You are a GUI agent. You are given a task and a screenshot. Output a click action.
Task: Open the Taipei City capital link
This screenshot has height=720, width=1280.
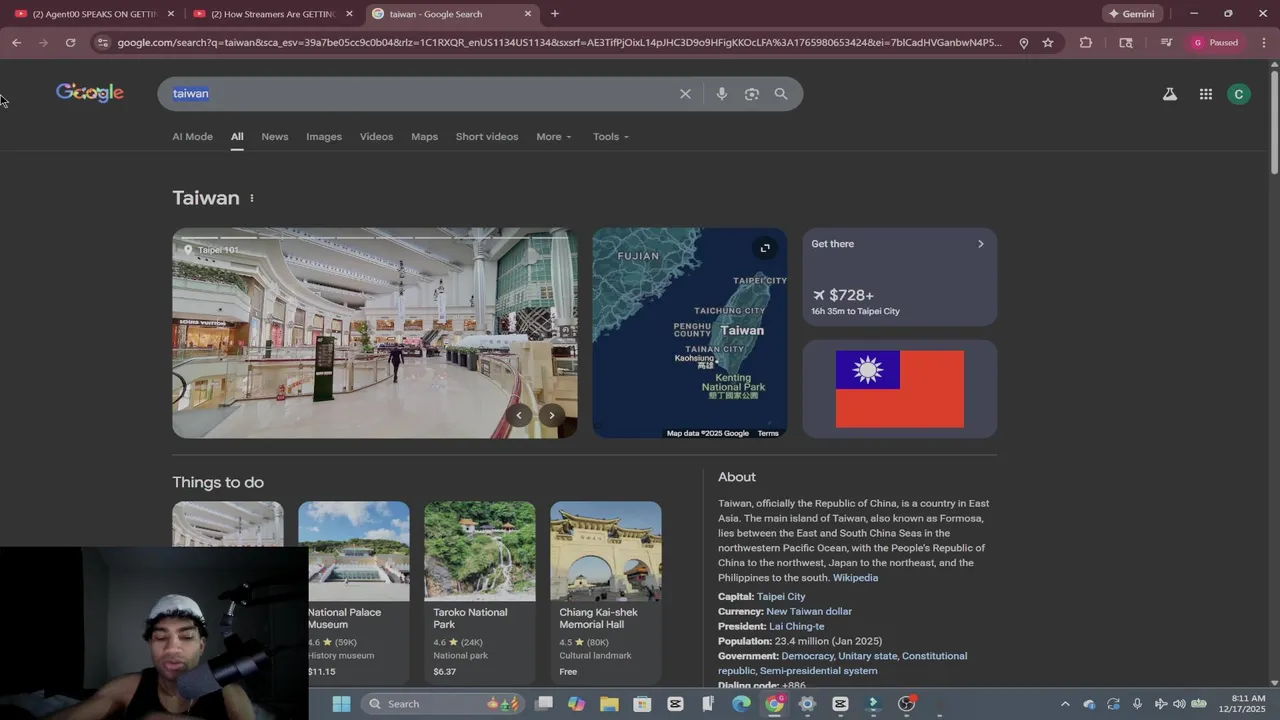781,597
